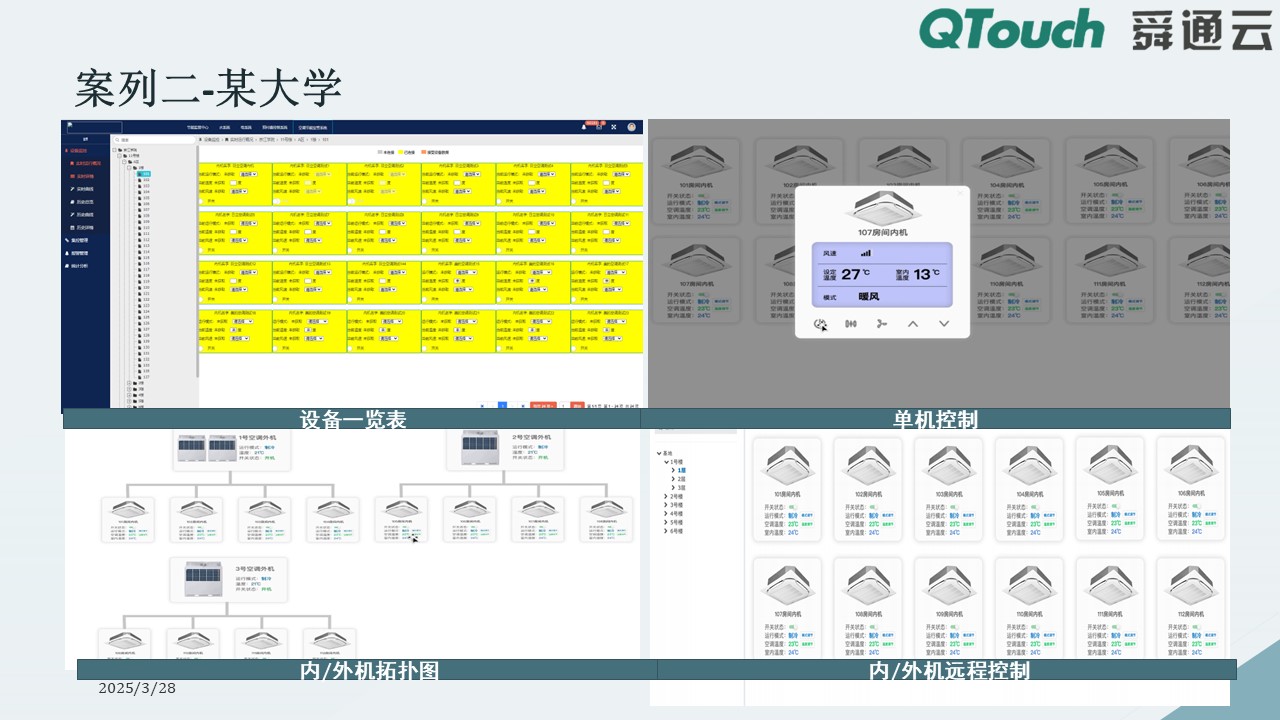Expand 2号楼 in the building tree

pyautogui.click(x=668, y=496)
